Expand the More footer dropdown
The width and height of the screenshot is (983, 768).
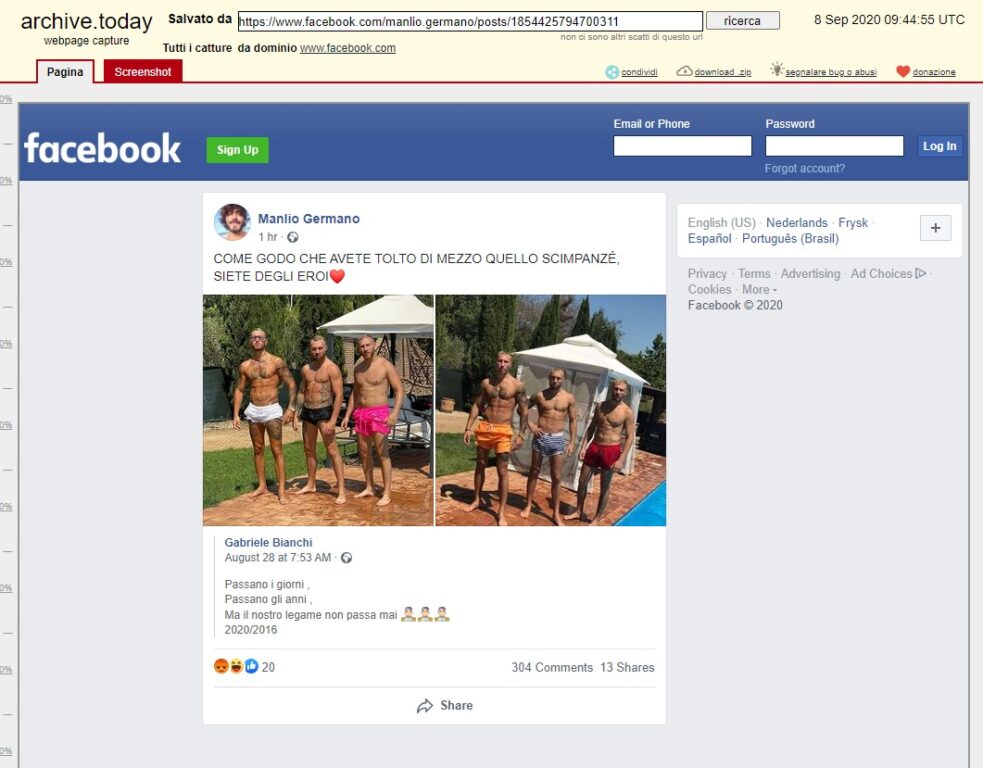pyautogui.click(x=759, y=290)
